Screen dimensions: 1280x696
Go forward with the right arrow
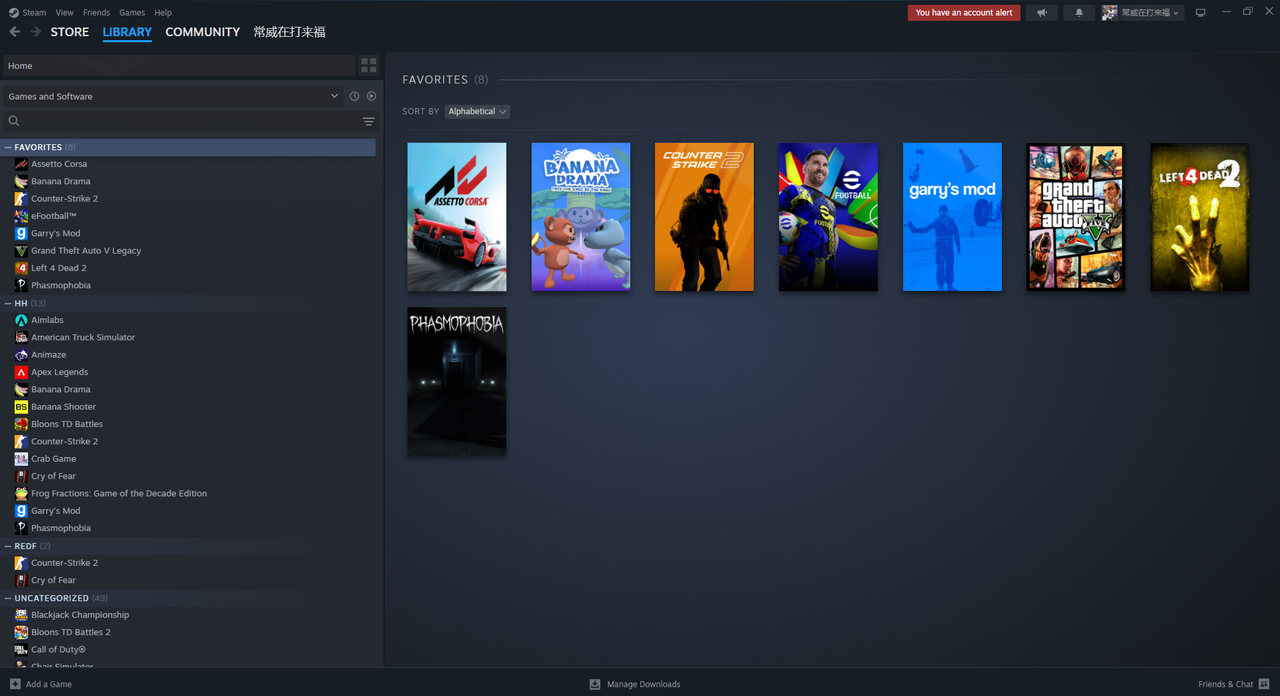coord(36,32)
